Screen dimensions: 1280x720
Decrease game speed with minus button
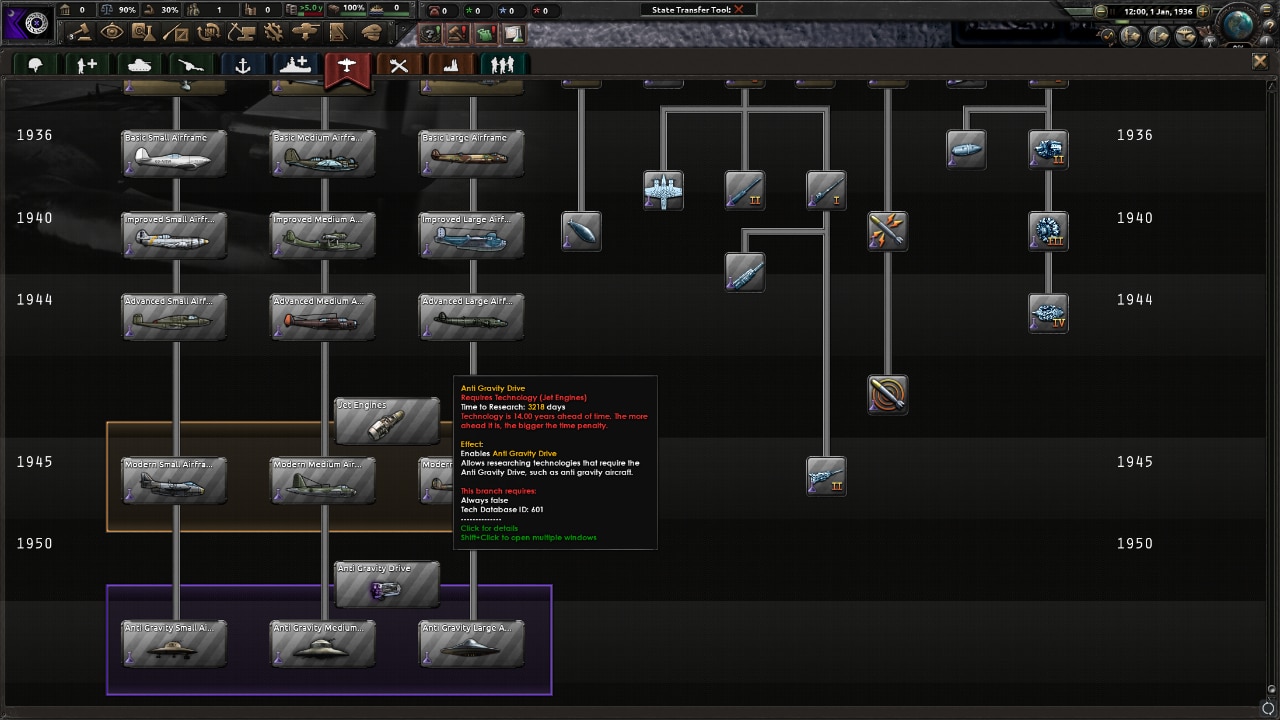coord(1101,11)
